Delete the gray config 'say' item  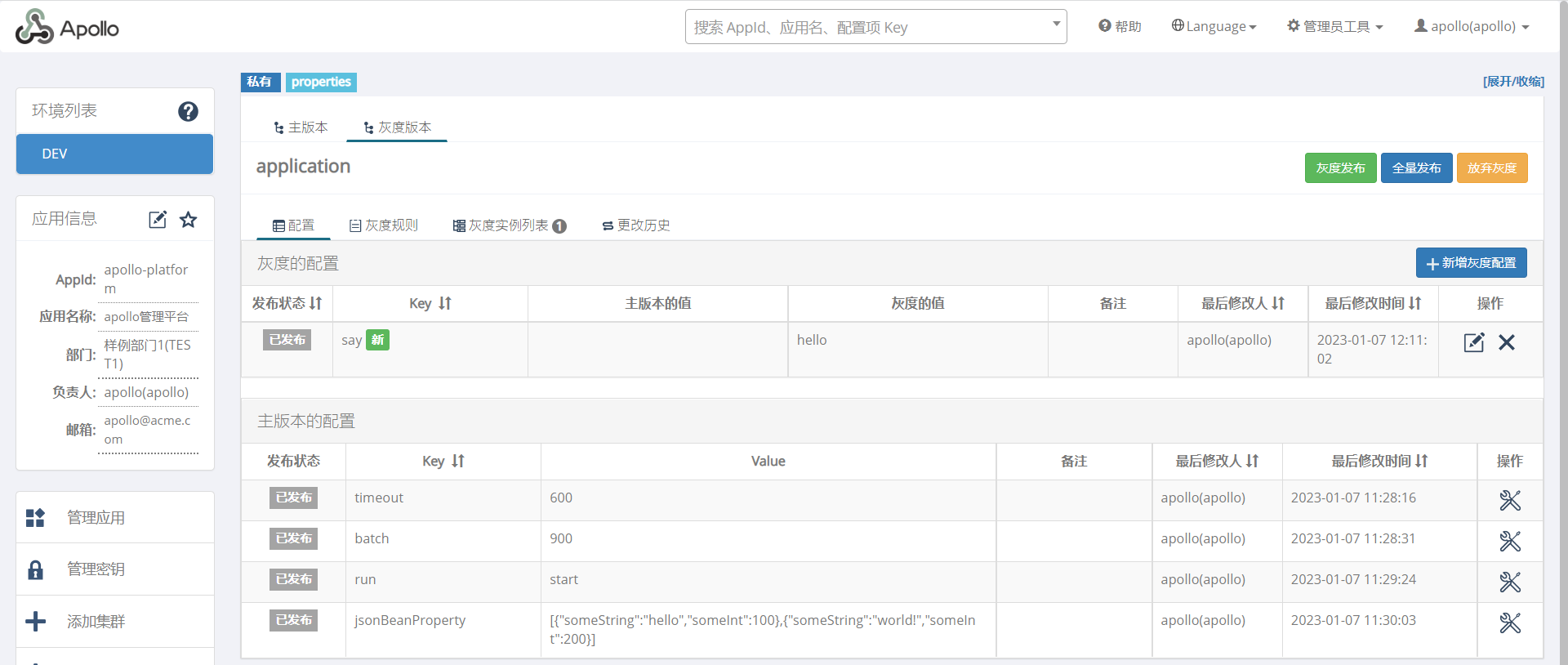pyautogui.click(x=1507, y=342)
